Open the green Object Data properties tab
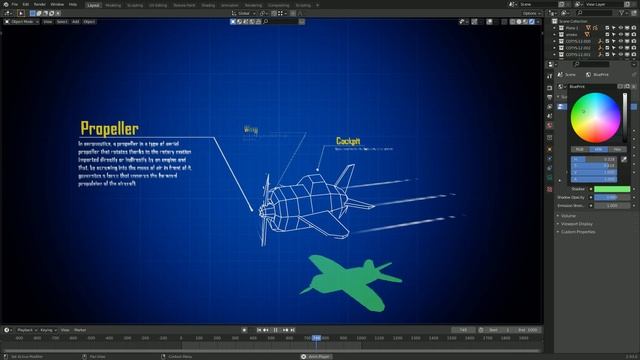Image resolution: width=640 pixels, height=360 pixels. pos(549,178)
